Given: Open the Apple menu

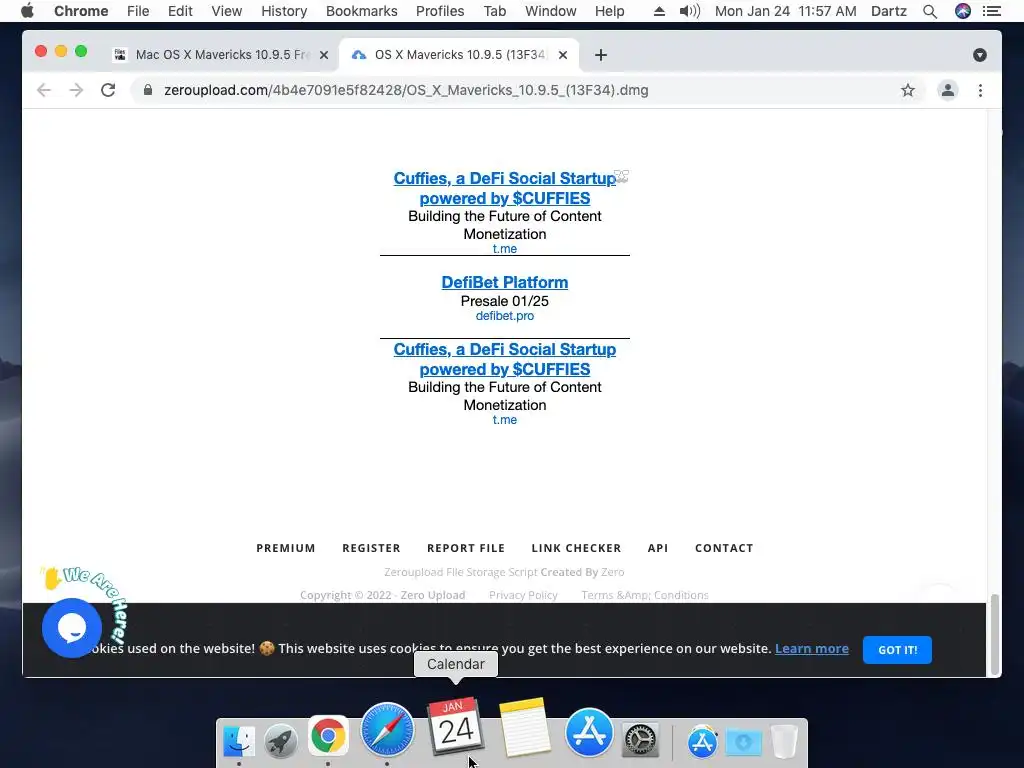Looking at the screenshot, I should click(x=27, y=11).
